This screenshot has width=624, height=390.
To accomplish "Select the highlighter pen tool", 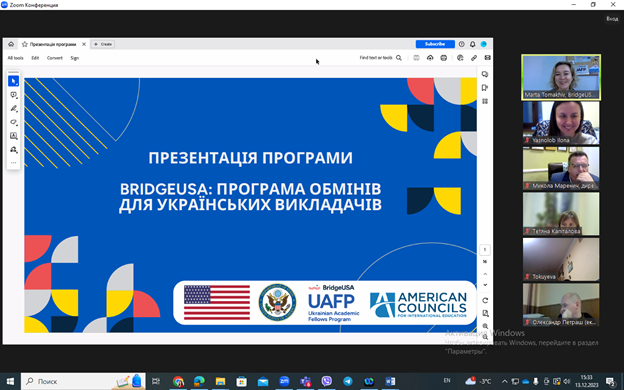I will [x=14, y=109].
